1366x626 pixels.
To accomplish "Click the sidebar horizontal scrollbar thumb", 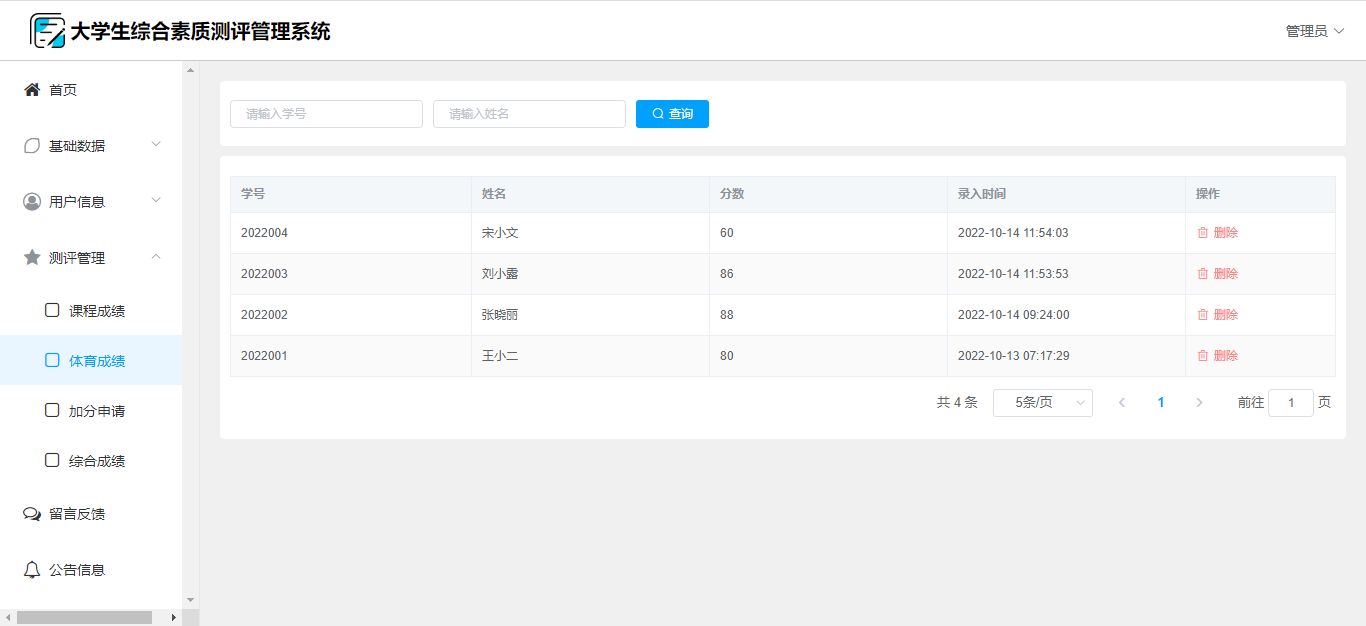I will coord(84,618).
